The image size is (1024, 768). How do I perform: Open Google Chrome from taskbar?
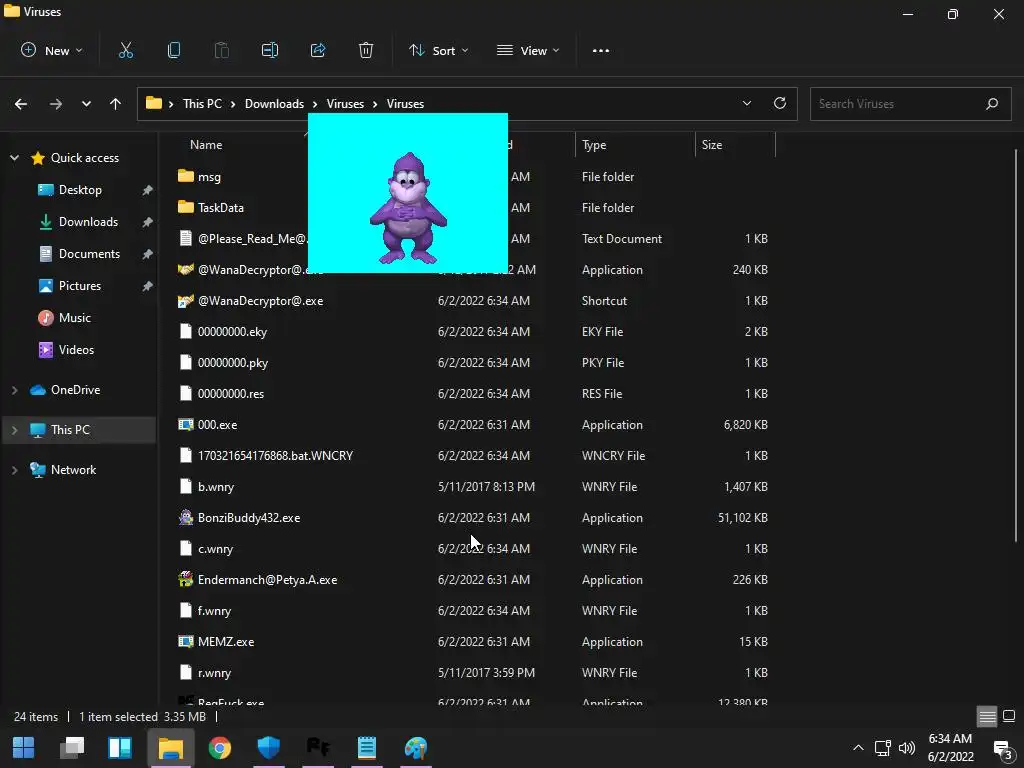tap(220, 748)
